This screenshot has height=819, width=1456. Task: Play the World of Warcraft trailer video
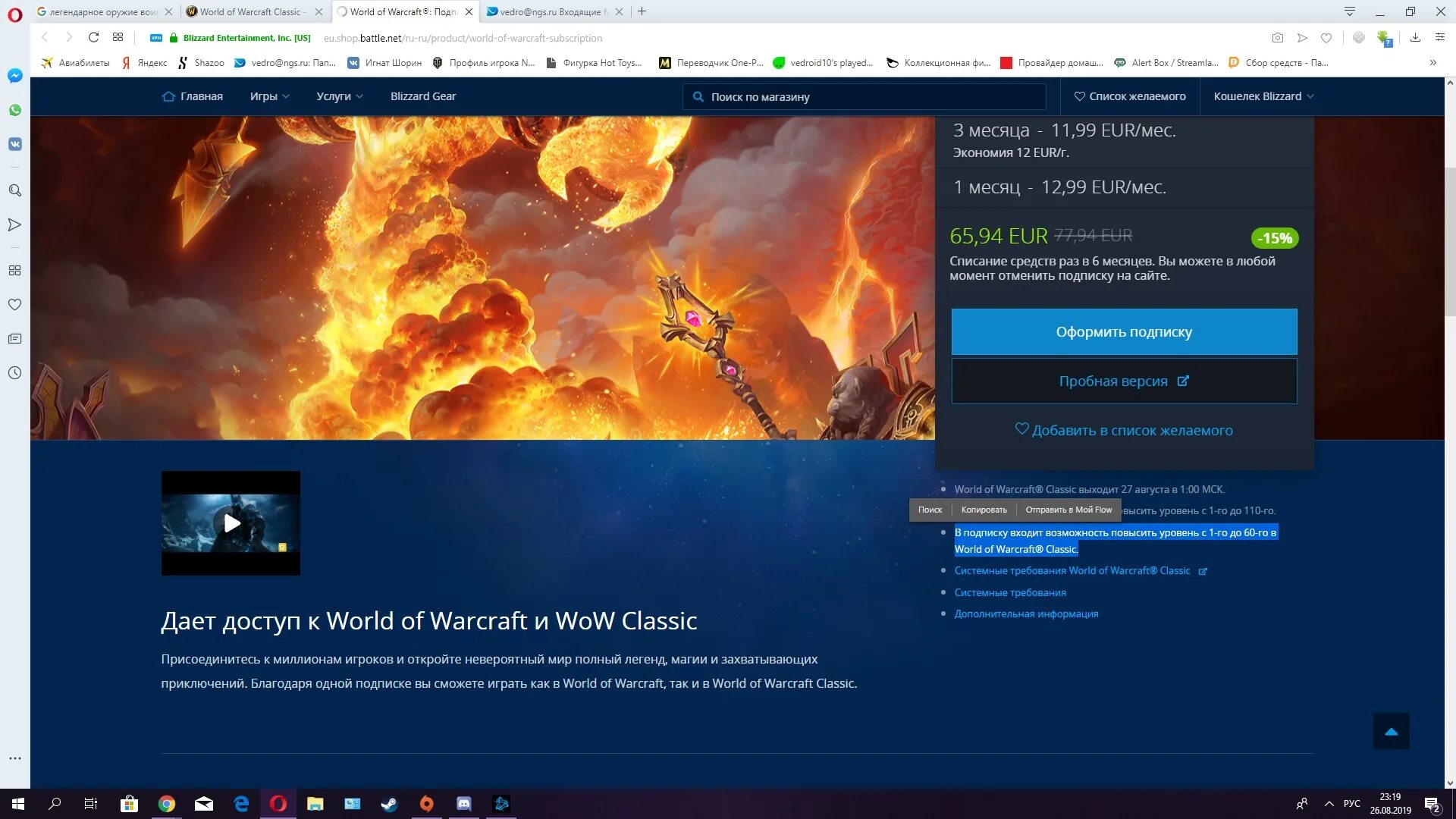click(x=231, y=523)
